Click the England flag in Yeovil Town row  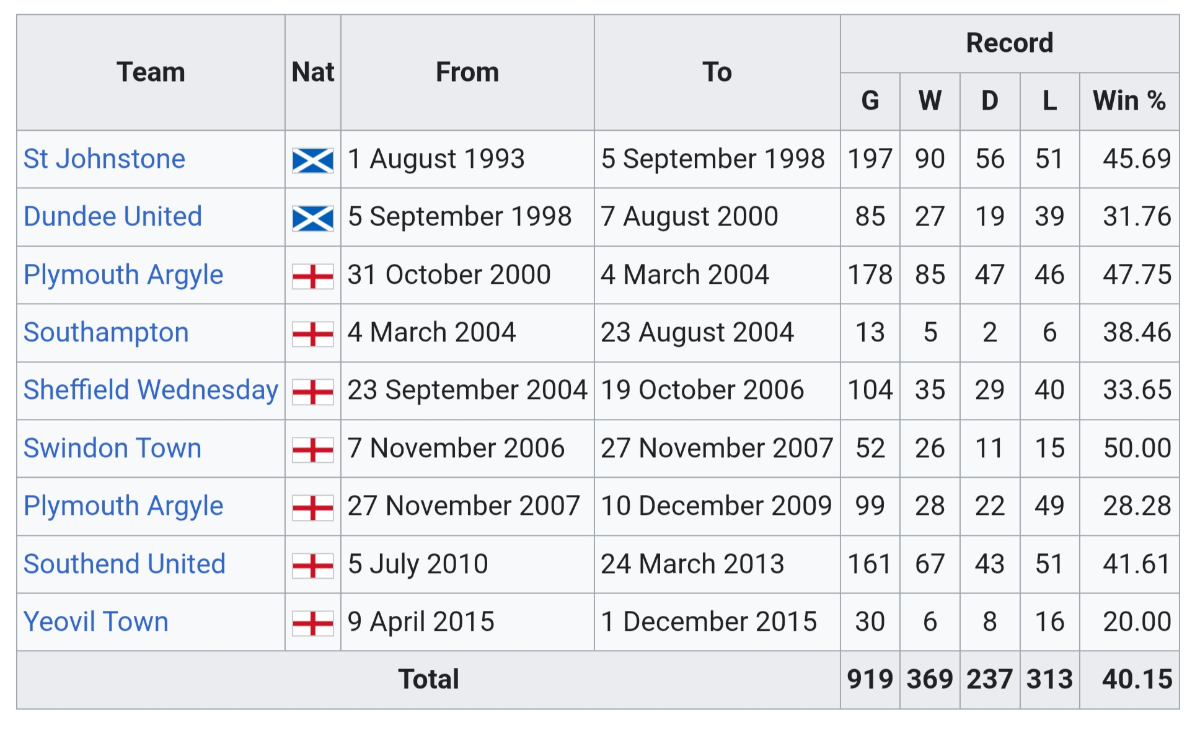coord(313,623)
